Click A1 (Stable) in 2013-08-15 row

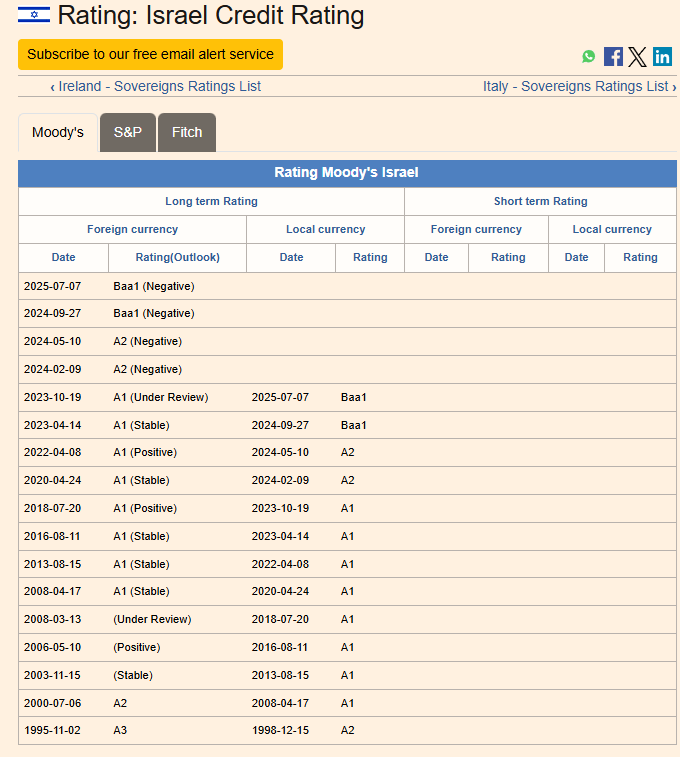[141, 564]
